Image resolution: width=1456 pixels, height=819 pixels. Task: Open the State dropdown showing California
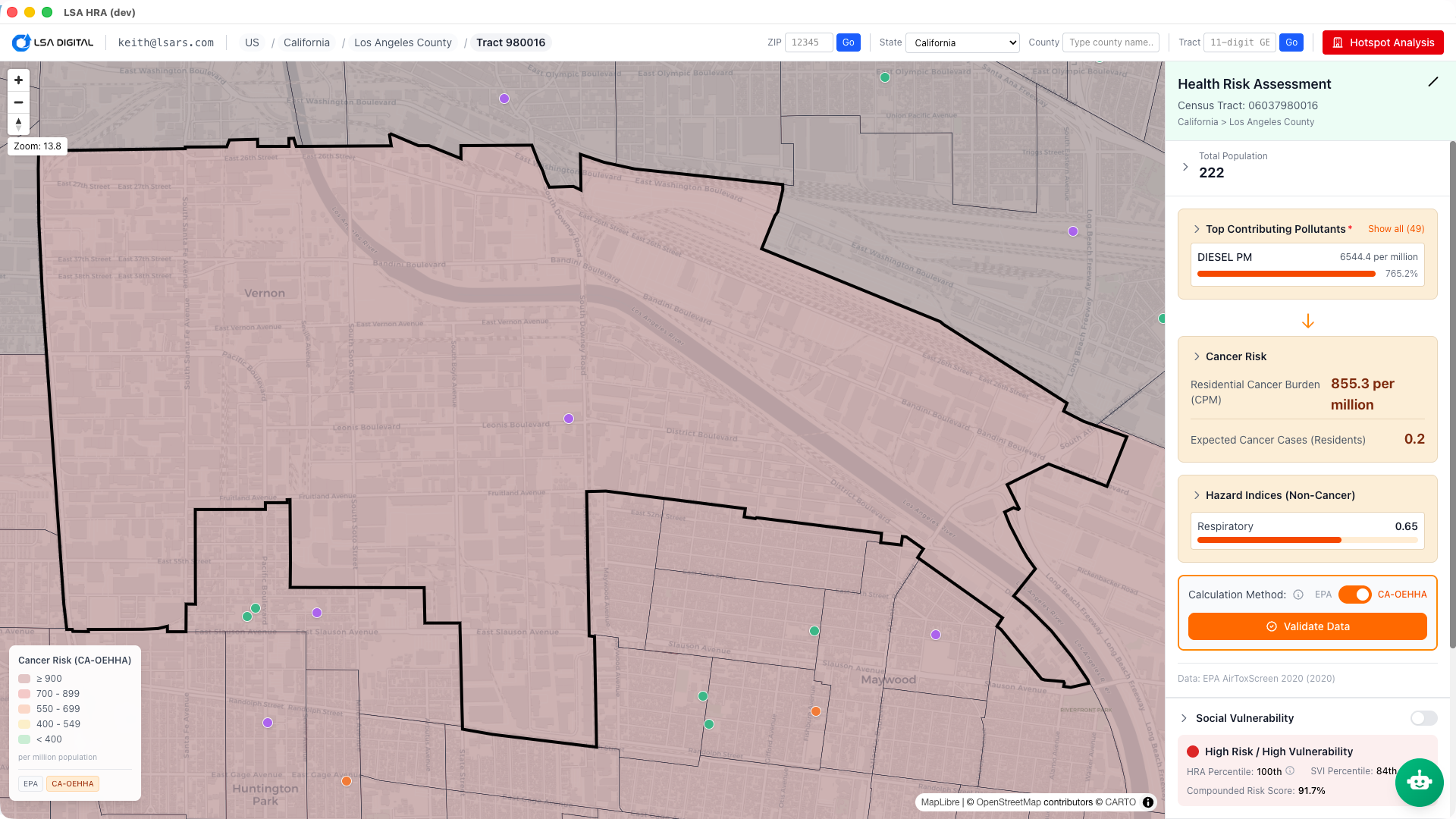click(x=962, y=42)
